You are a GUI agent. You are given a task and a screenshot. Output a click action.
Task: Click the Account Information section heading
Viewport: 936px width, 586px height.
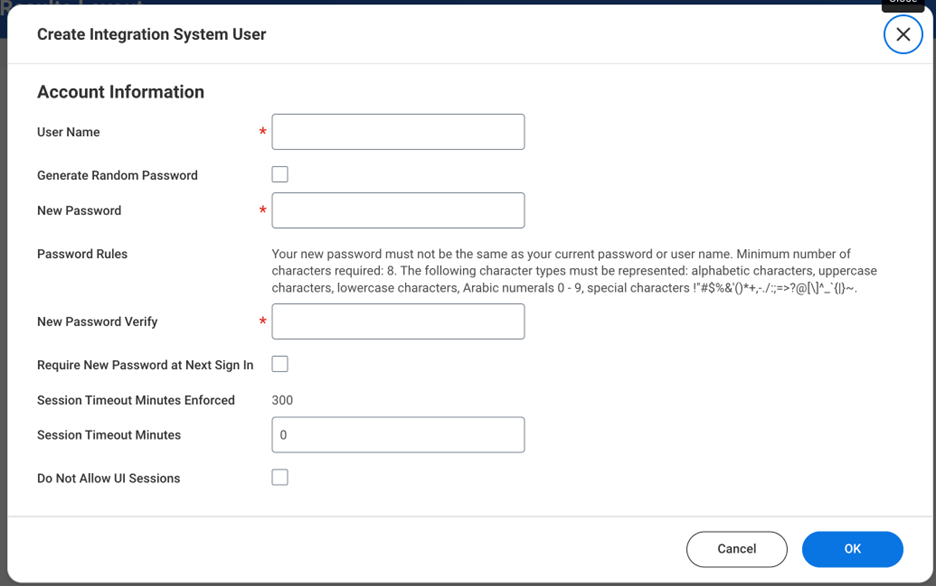[120, 92]
